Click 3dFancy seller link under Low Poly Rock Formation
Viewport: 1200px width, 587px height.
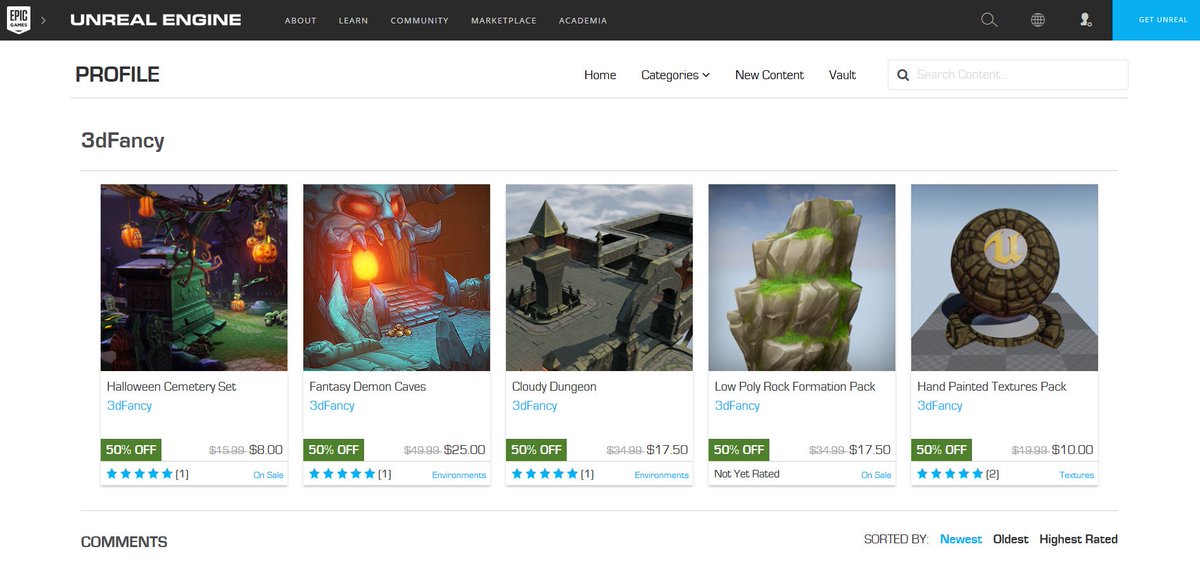737,406
